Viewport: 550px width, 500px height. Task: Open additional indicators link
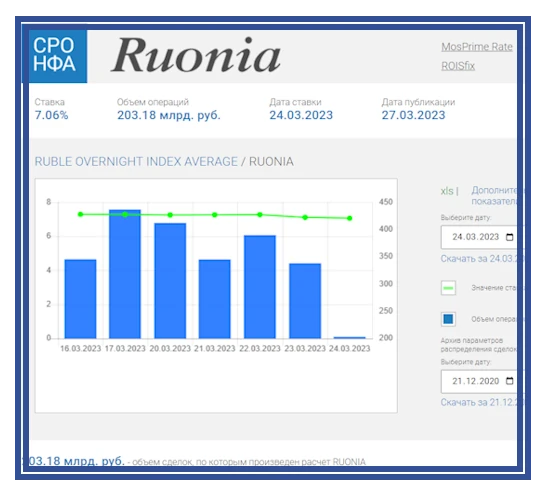pos(494,195)
